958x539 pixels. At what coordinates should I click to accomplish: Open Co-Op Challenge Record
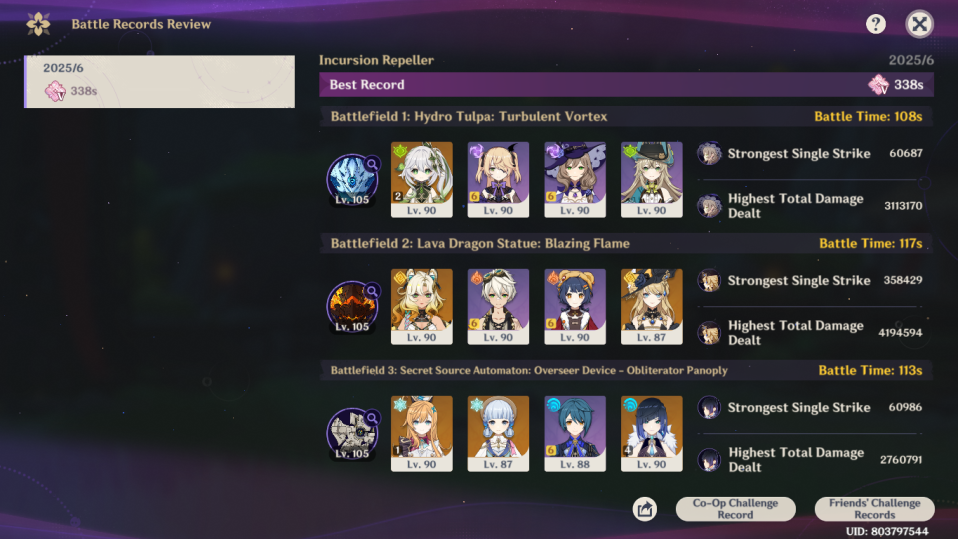[735, 508]
